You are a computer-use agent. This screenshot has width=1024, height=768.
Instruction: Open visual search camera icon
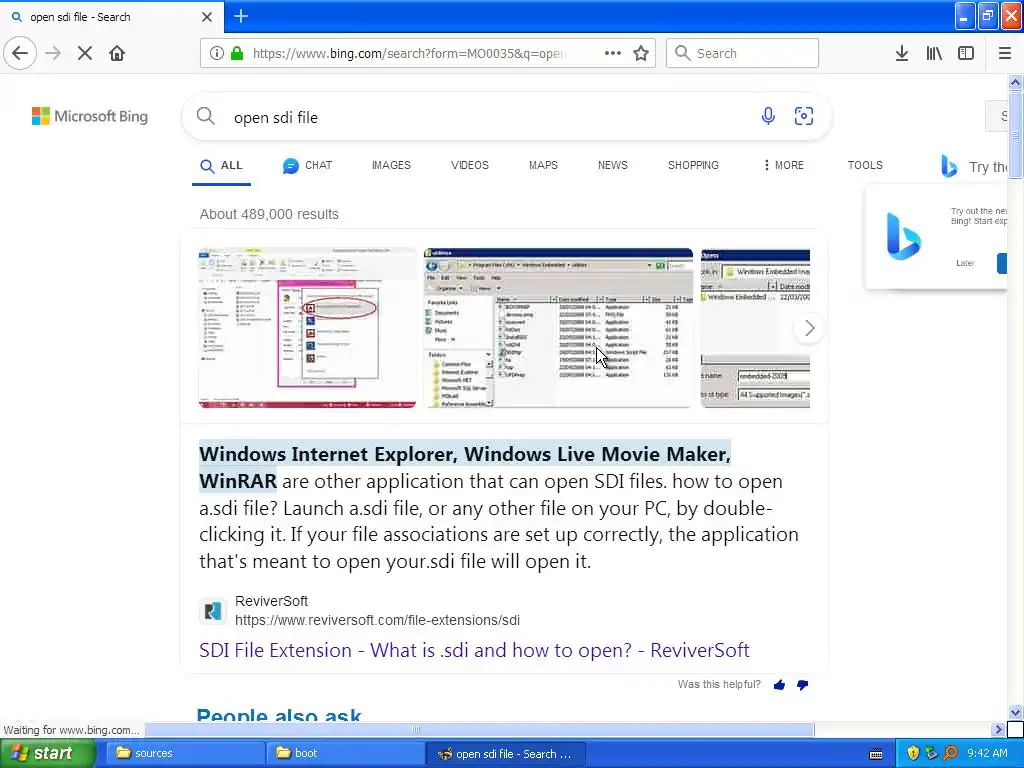[x=804, y=116]
